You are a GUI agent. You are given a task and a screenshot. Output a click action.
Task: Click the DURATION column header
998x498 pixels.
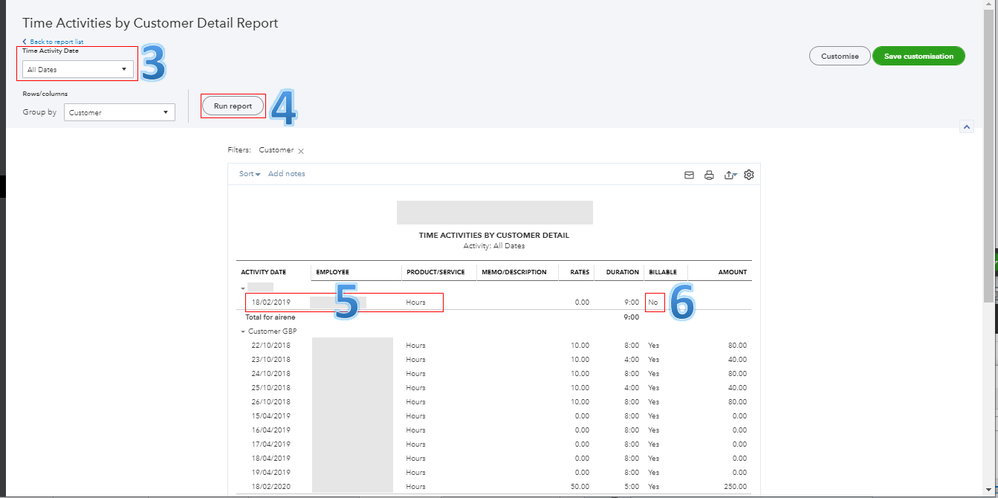click(x=622, y=272)
